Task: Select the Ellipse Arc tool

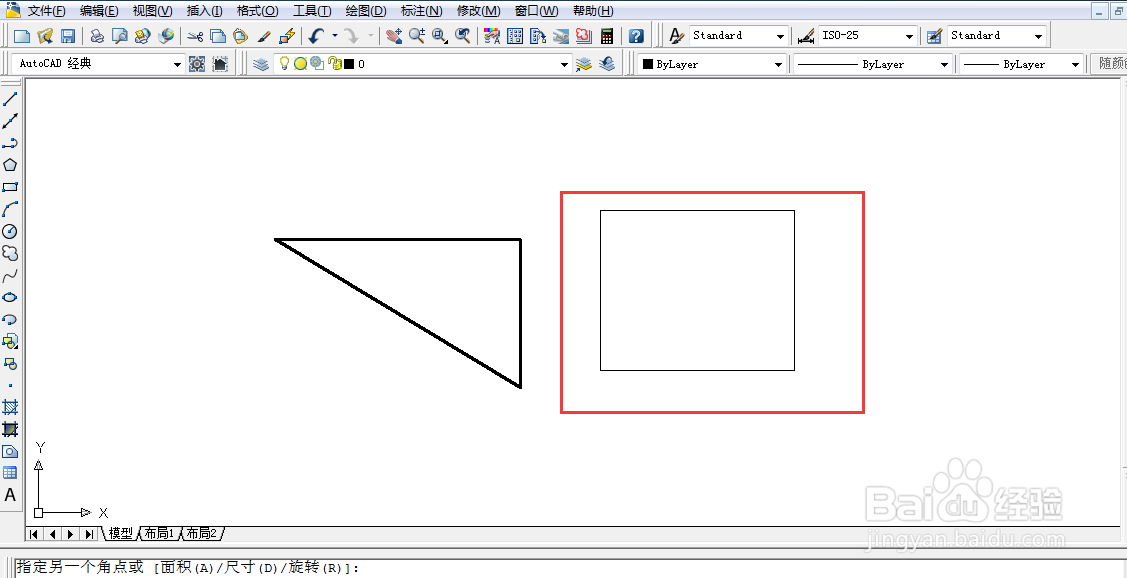Action: [x=10, y=319]
